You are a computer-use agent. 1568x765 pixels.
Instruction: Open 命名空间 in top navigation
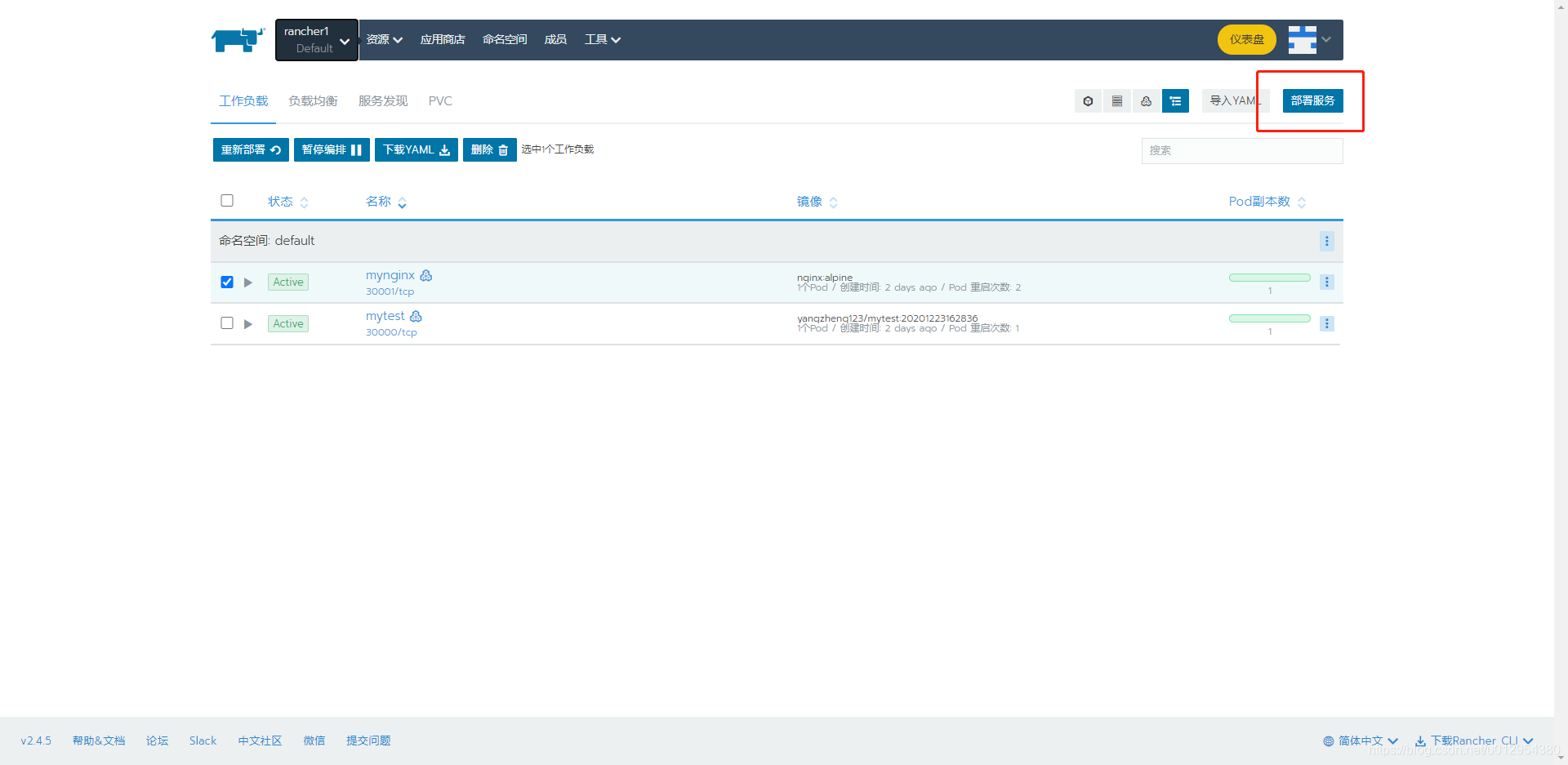[x=505, y=39]
